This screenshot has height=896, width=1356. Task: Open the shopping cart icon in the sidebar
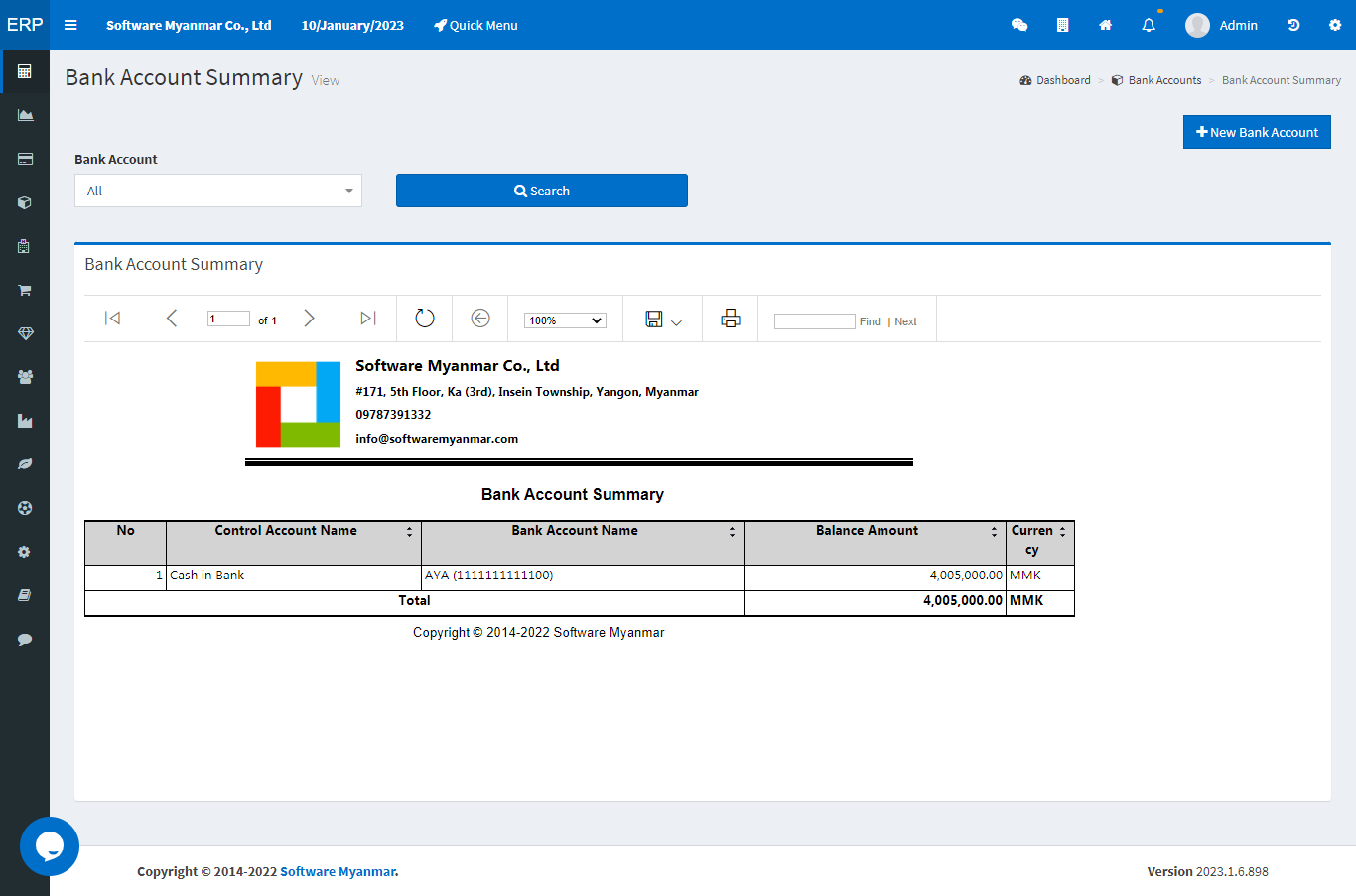pos(25,290)
